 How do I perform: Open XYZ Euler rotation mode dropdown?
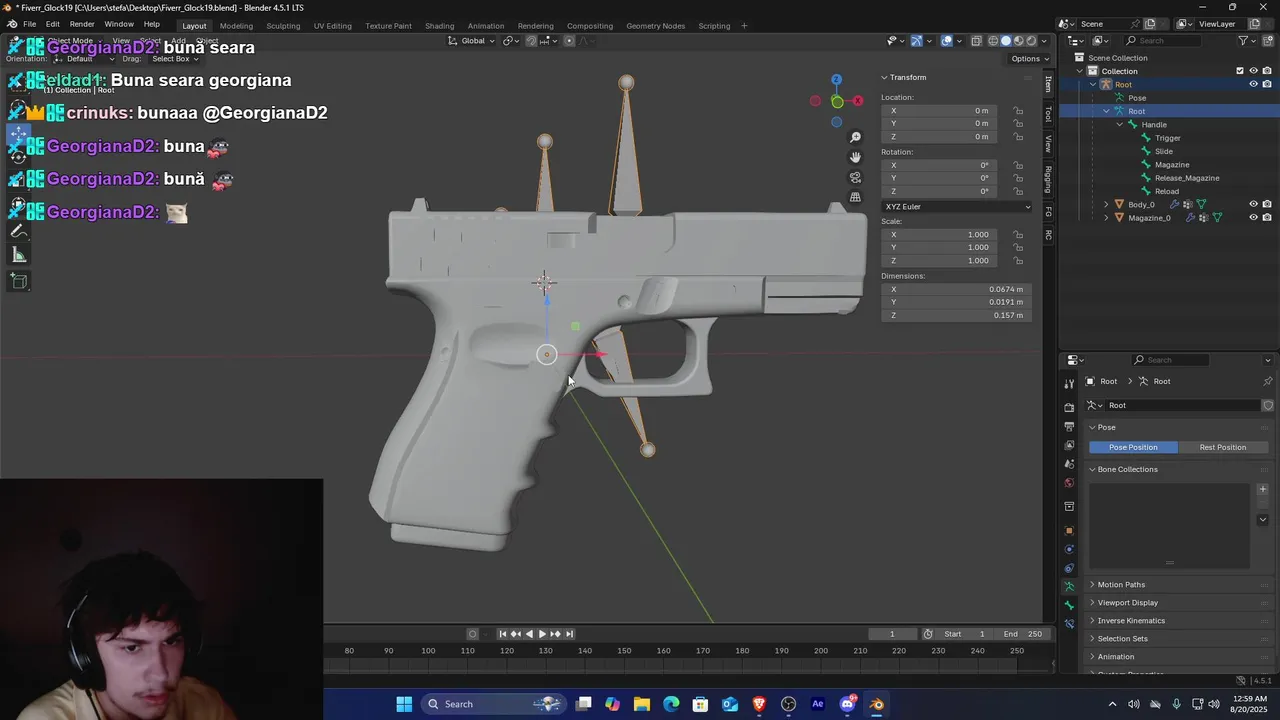955,207
